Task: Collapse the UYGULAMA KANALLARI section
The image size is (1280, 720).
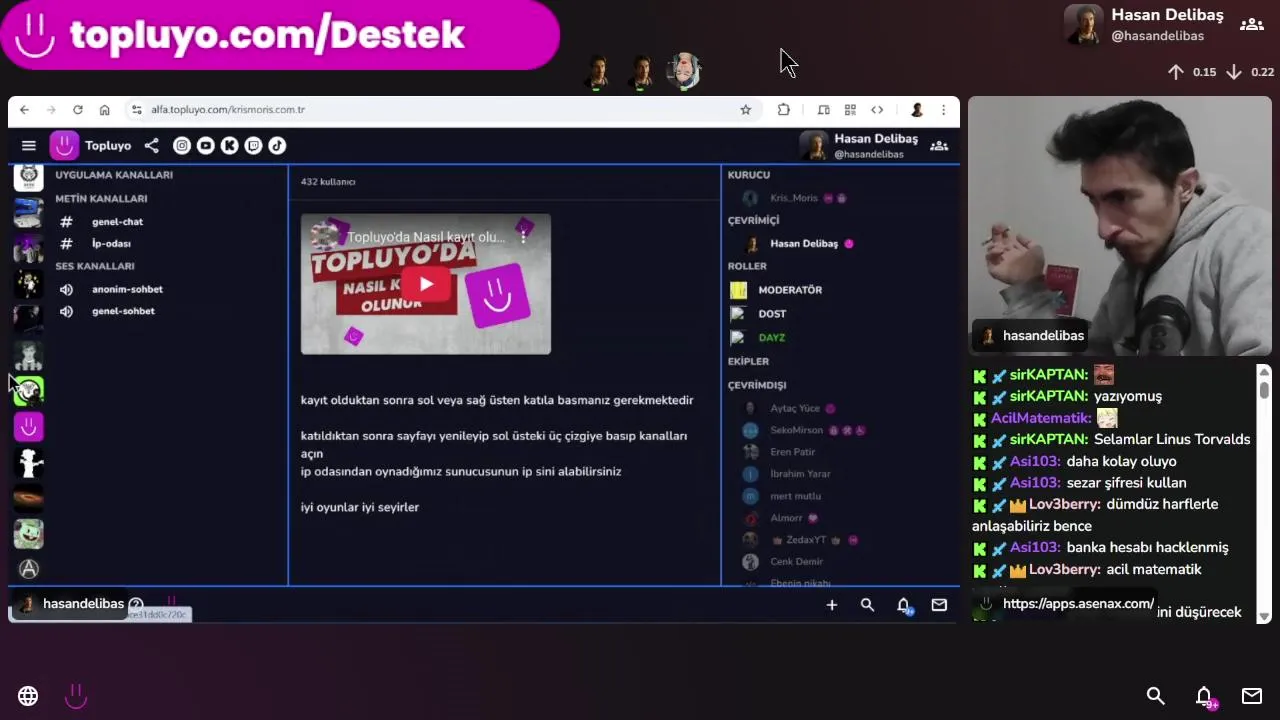Action: [114, 175]
